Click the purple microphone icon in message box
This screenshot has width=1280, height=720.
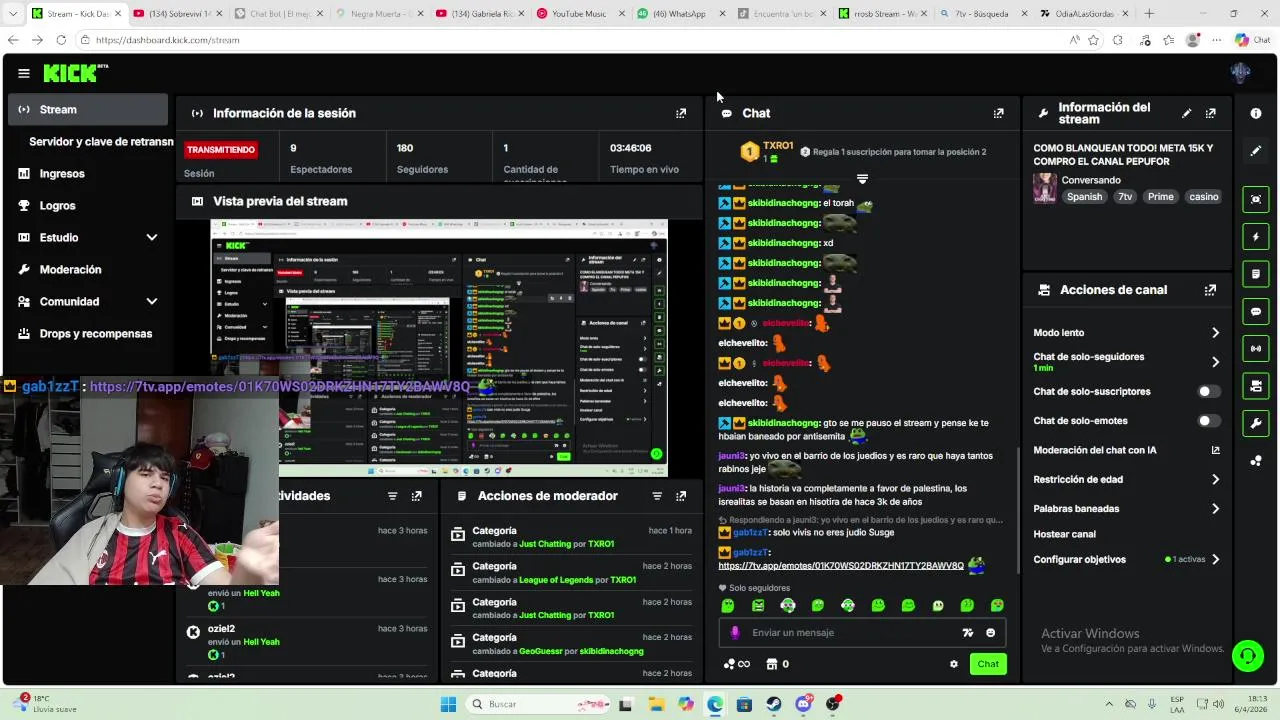click(x=735, y=632)
